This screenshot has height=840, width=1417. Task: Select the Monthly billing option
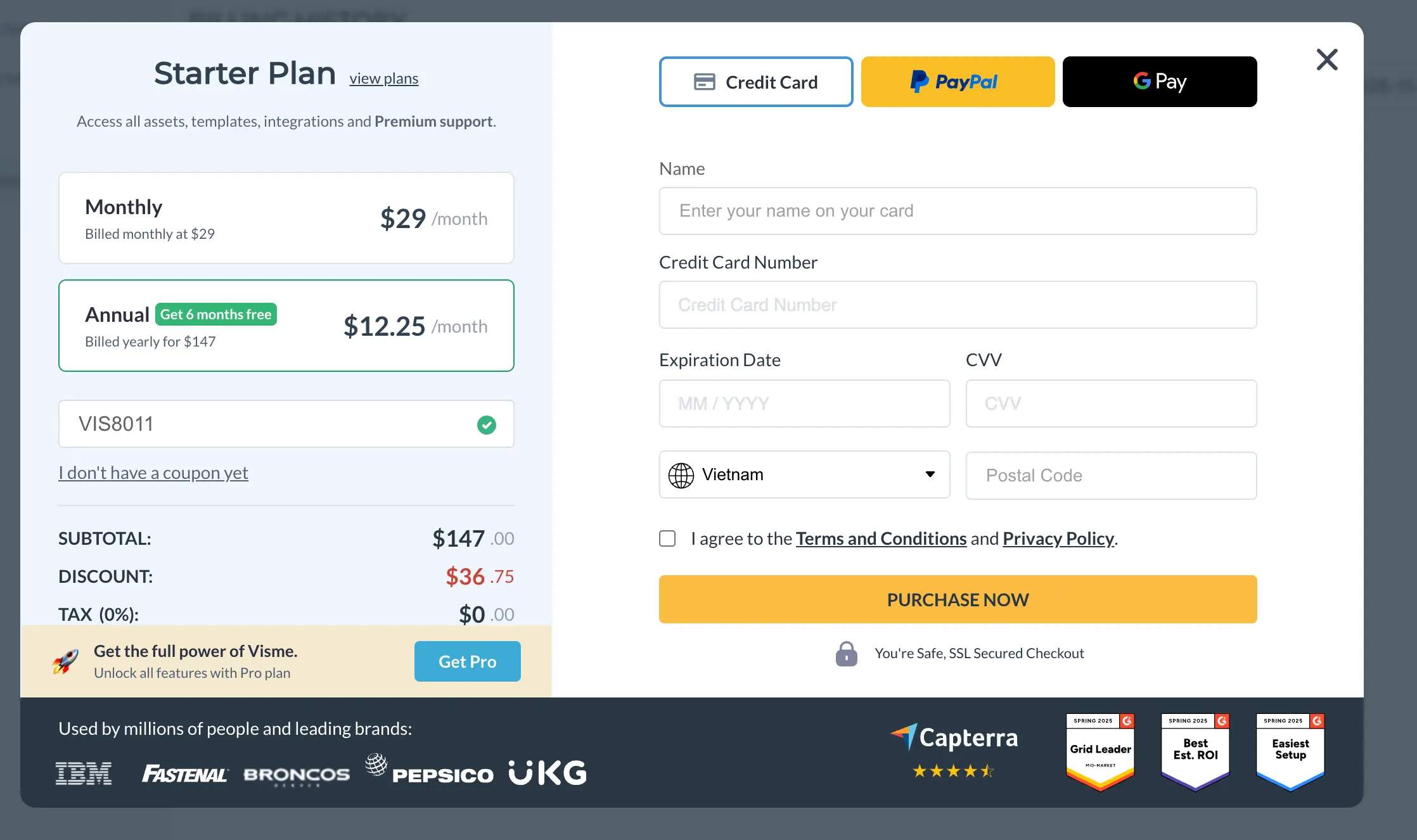pos(286,218)
